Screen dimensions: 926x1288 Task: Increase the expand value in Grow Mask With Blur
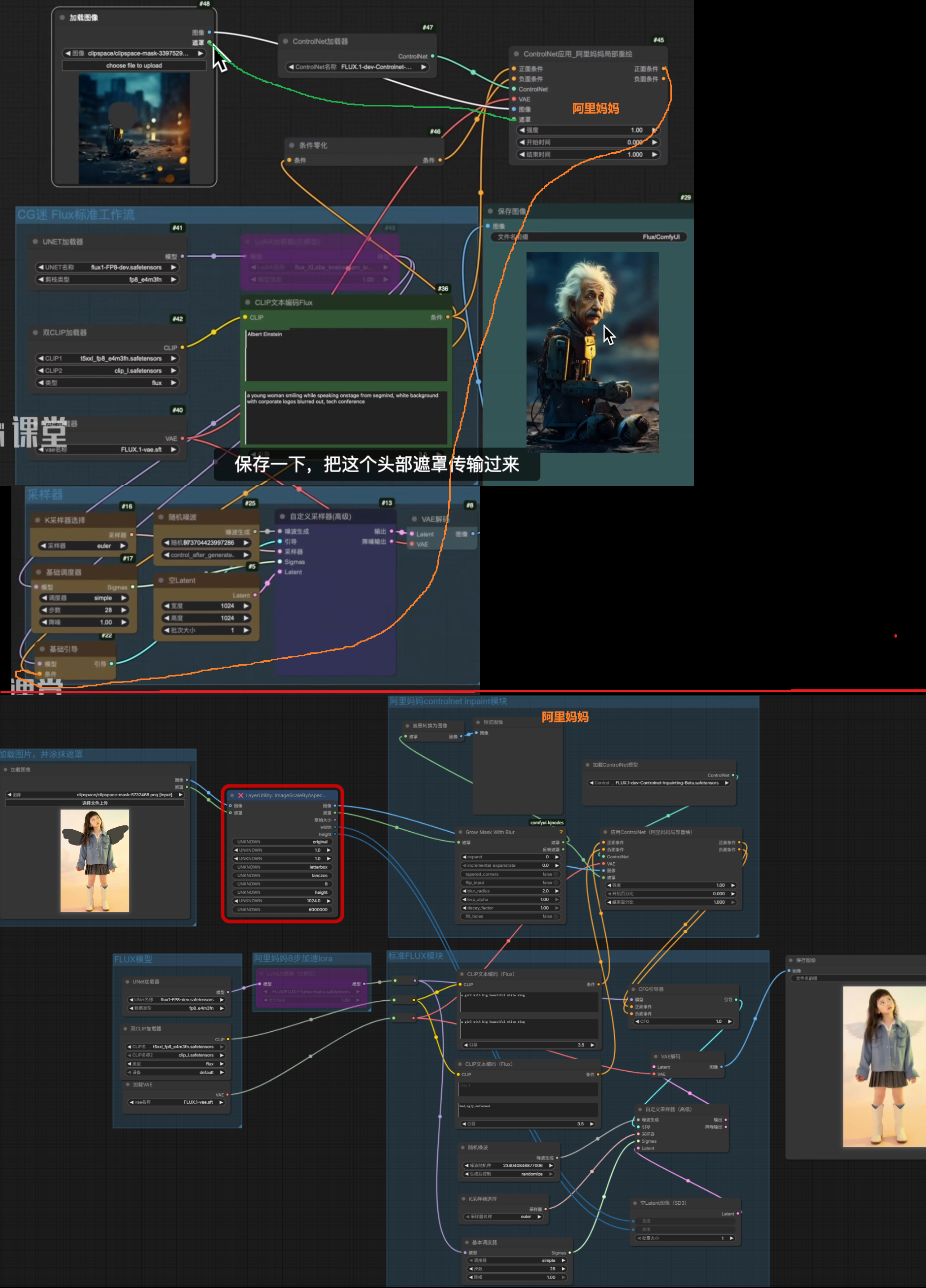coord(557,857)
